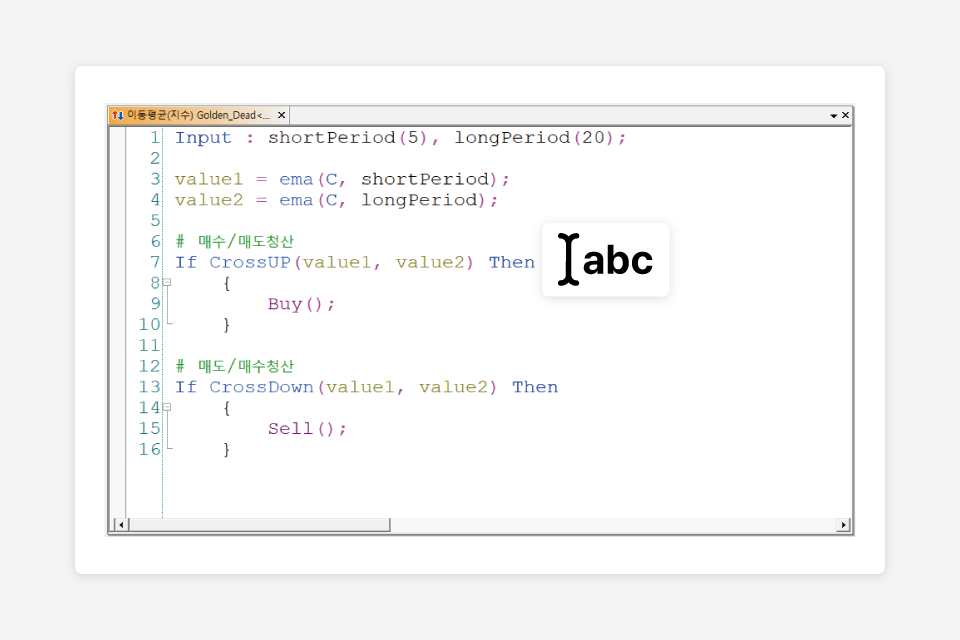Collapse the code block at line 14
This screenshot has width=960, height=640.
pyautogui.click(x=167, y=408)
